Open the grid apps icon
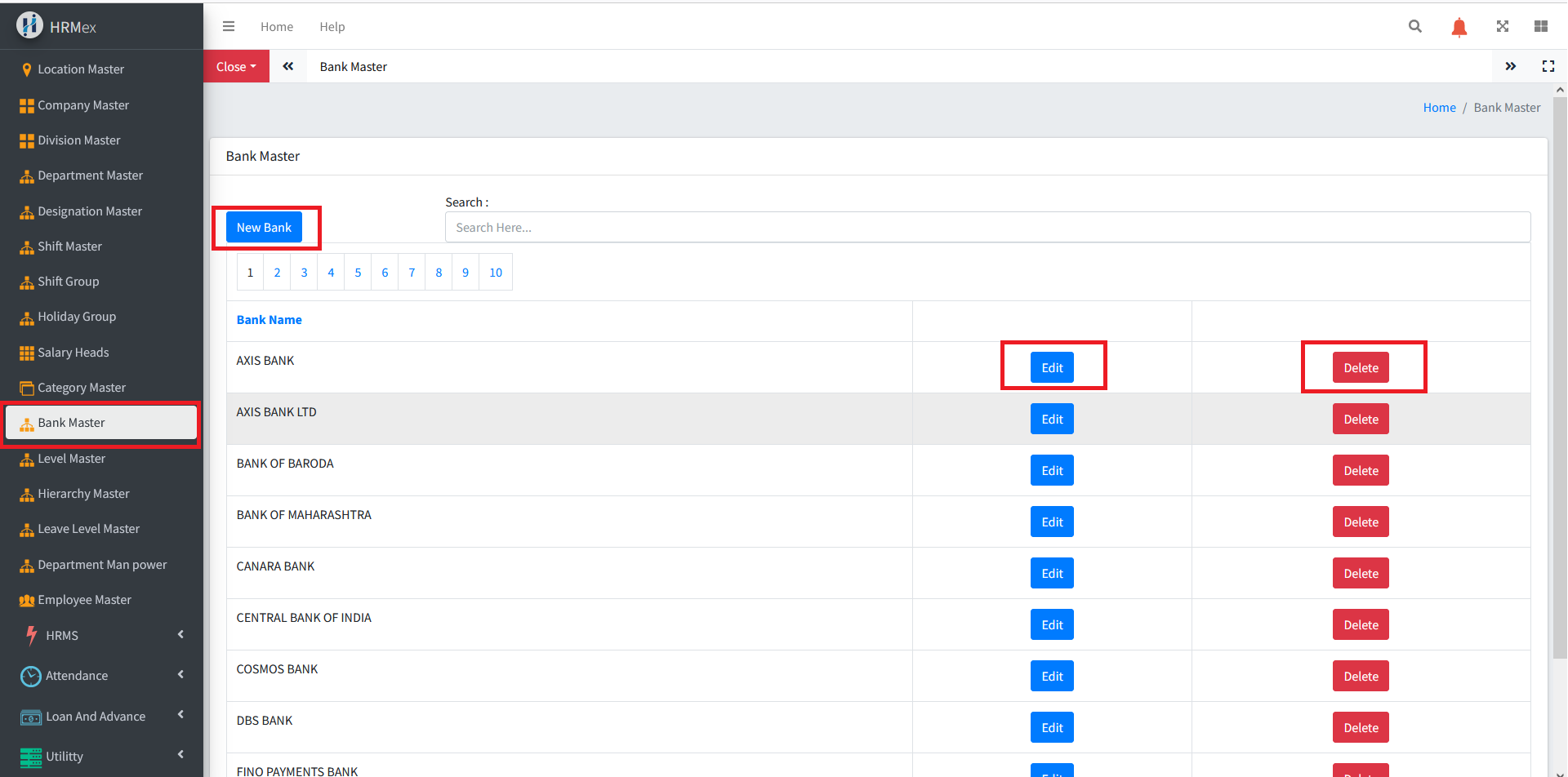1568x777 pixels. 1541,26
